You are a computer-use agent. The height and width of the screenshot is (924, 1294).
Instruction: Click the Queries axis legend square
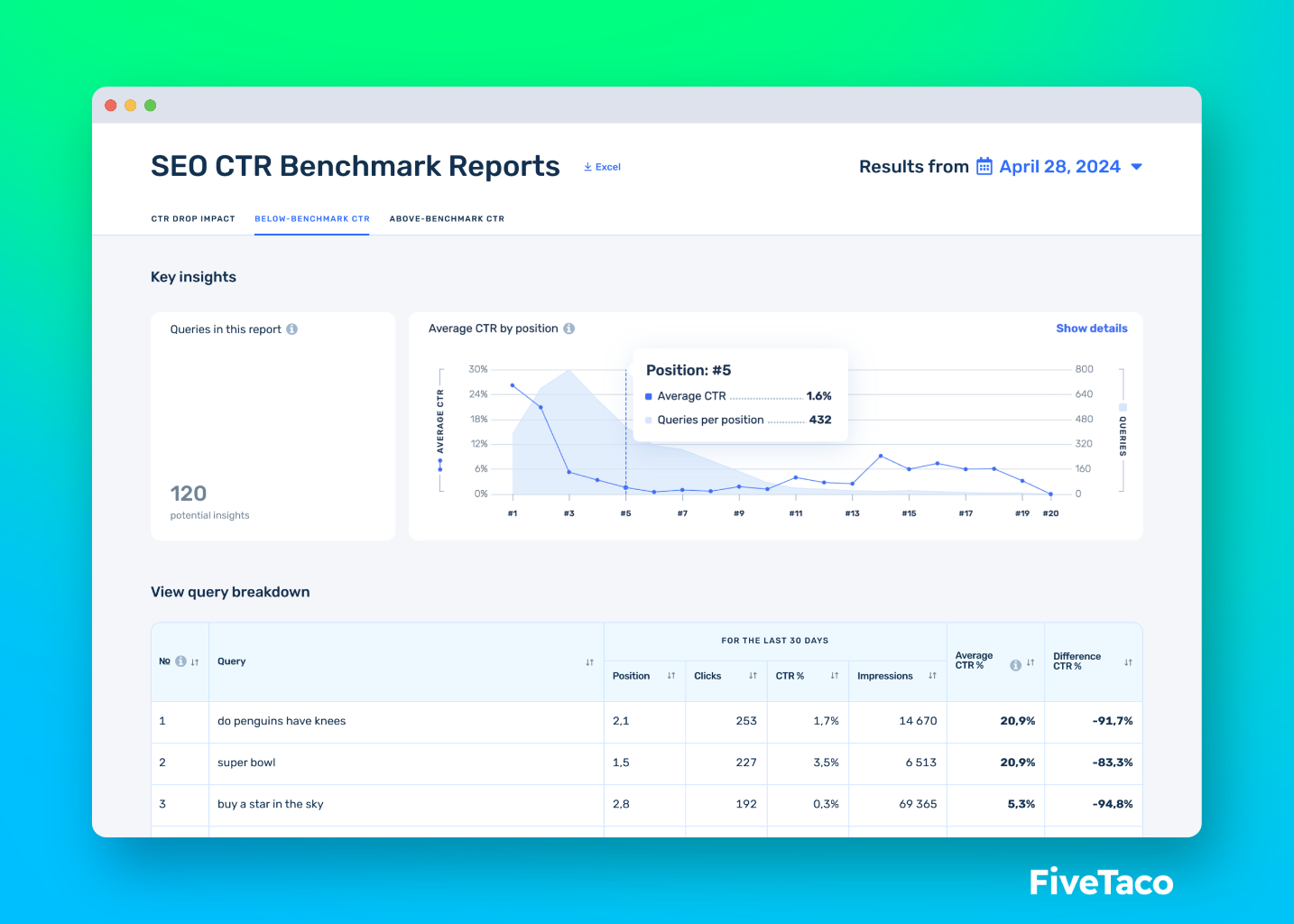pos(1123,408)
